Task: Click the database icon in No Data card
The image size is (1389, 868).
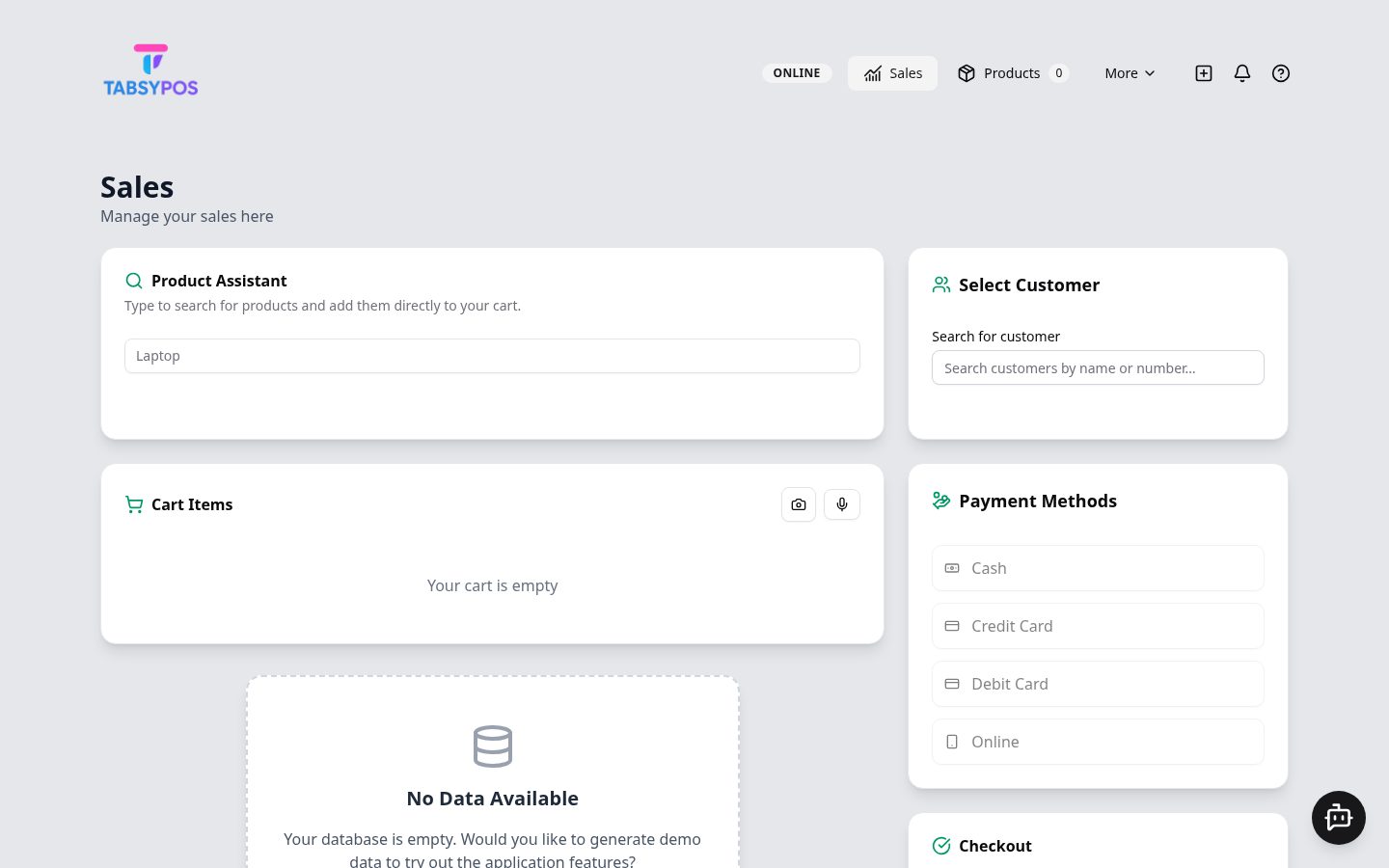Action: click(x=493, y=746)
